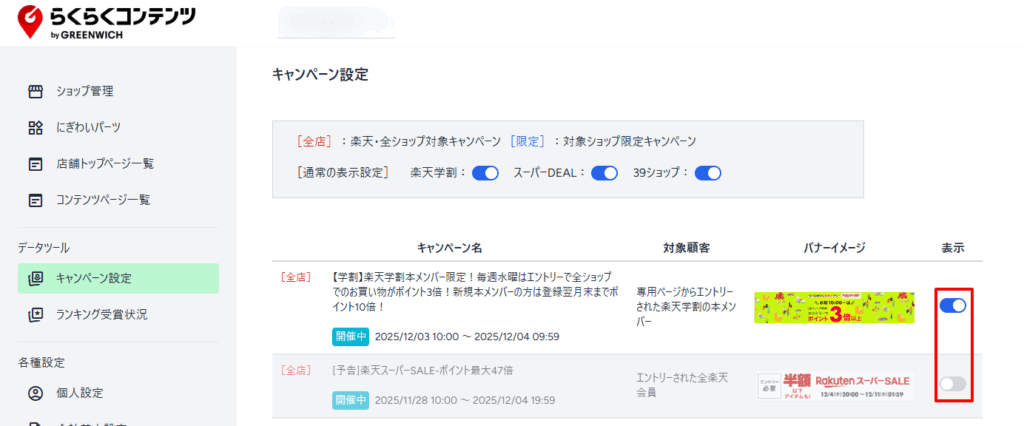Viewport: 1024px width, 426px height.
Task: Turn off the 39ショップ switch
Action: [708, 173]
